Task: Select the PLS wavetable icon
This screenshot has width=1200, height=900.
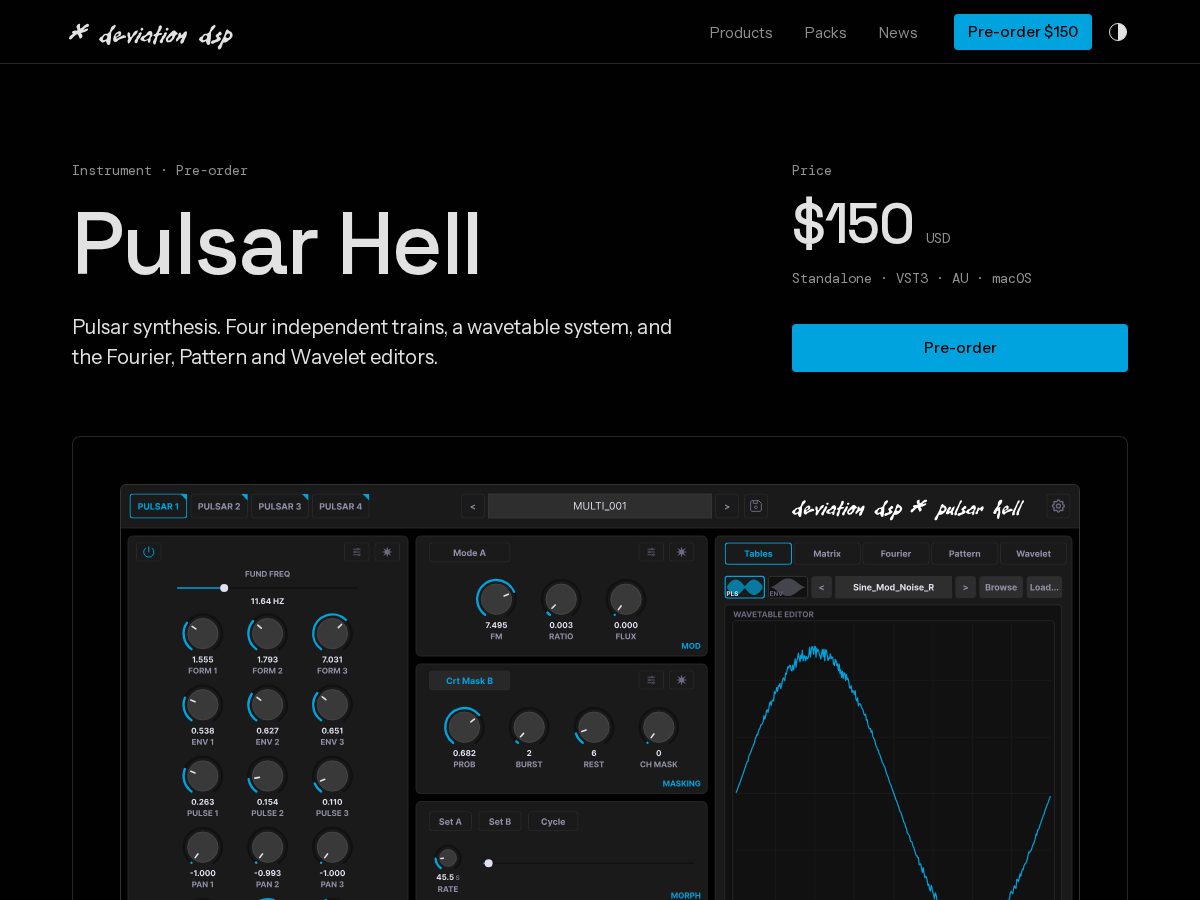Action: 745,587
